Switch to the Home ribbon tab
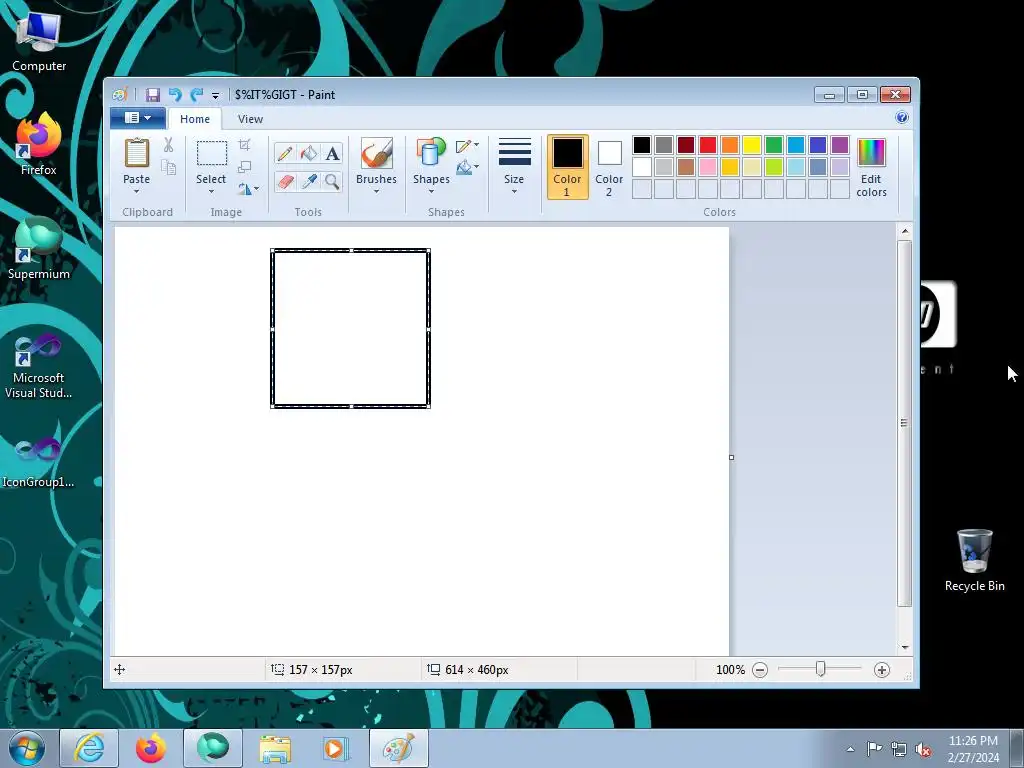The width and height of the screenshot is (1024, 768). coord(195,119)
